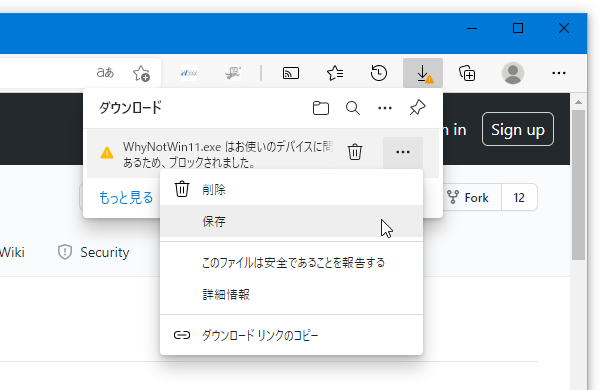Click the profile avatar icon
Image resolution: width=600 pixels, height=390 pixels.
513,73
